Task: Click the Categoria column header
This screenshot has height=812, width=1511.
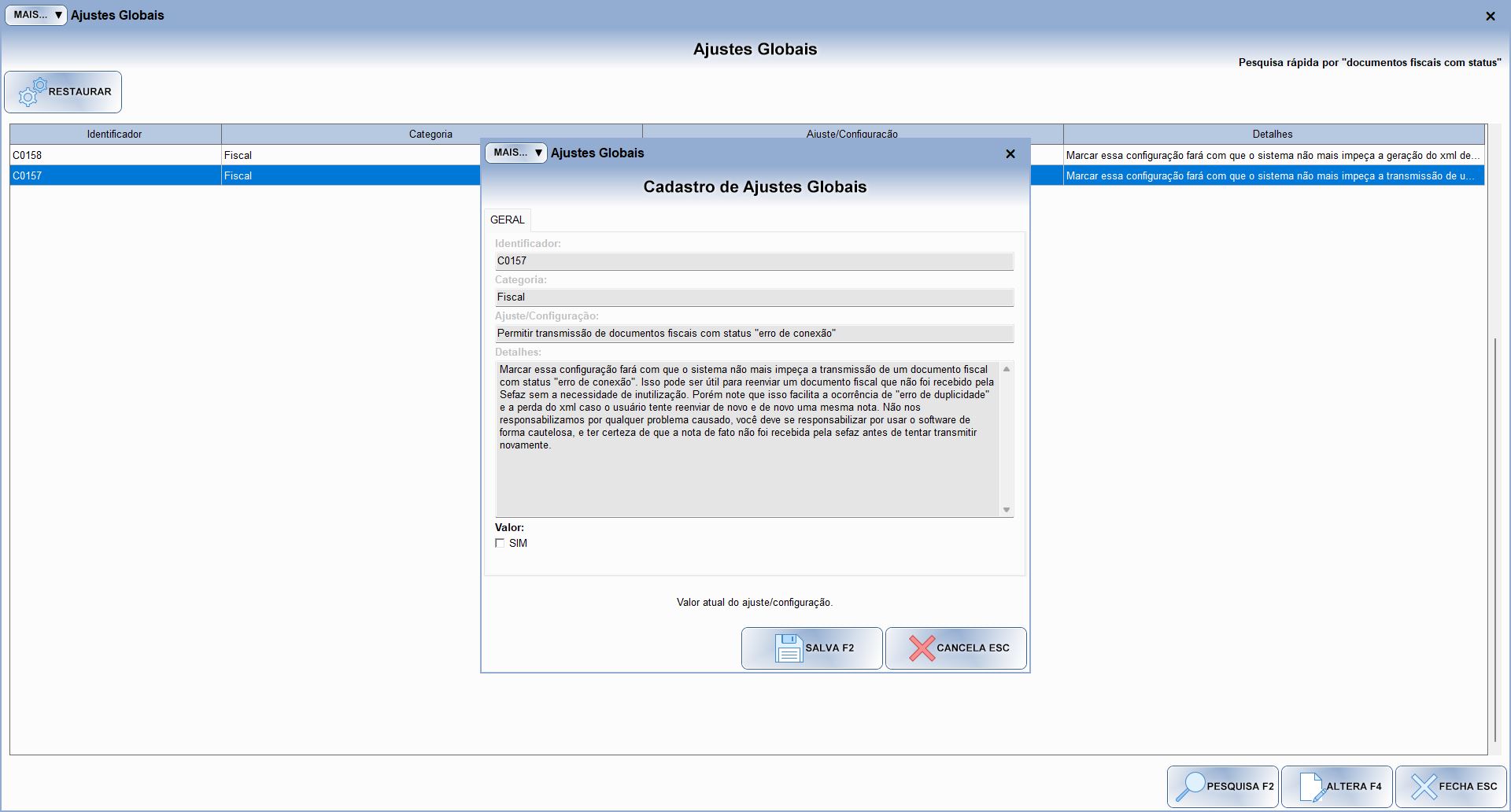Action: [x=430, y=135]
